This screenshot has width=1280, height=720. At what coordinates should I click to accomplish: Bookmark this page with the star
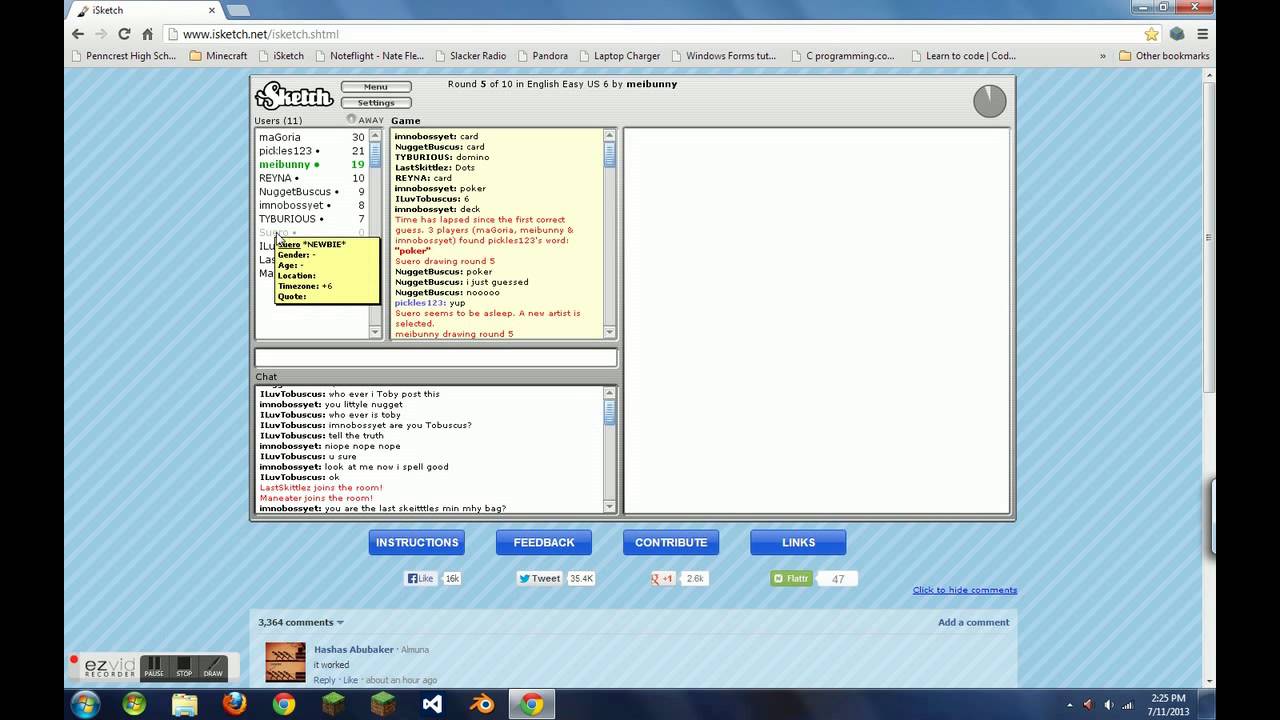point(1152,34)
